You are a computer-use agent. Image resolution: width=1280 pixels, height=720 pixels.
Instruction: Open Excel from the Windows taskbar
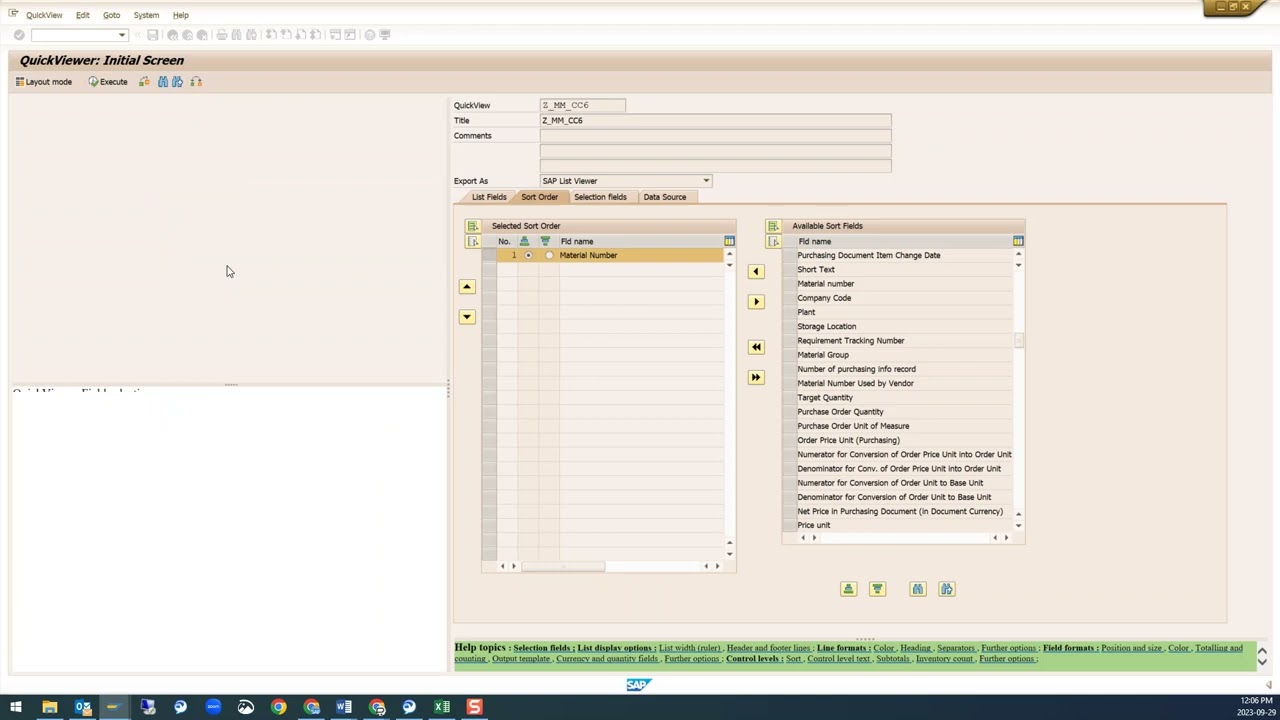click(x=441, y=707)
